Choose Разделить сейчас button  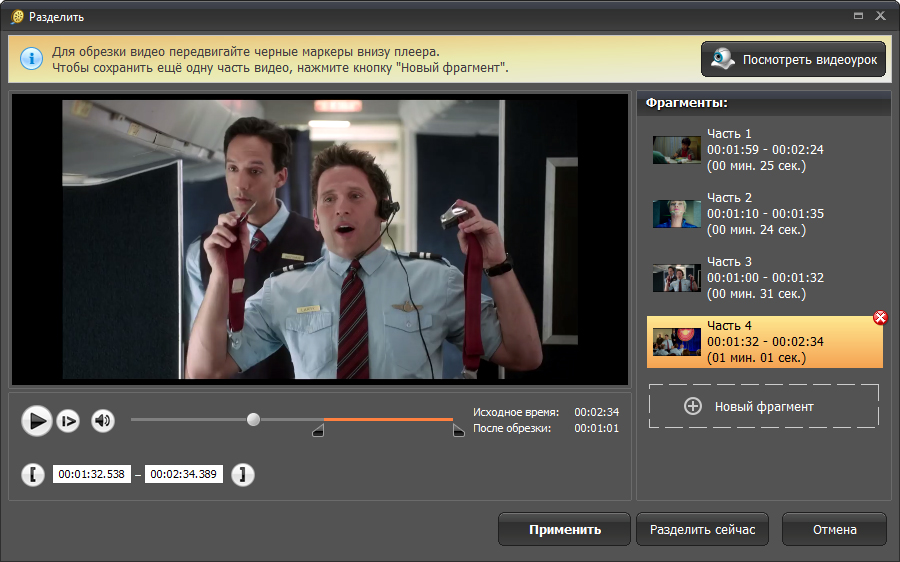(x=702, y=529)
